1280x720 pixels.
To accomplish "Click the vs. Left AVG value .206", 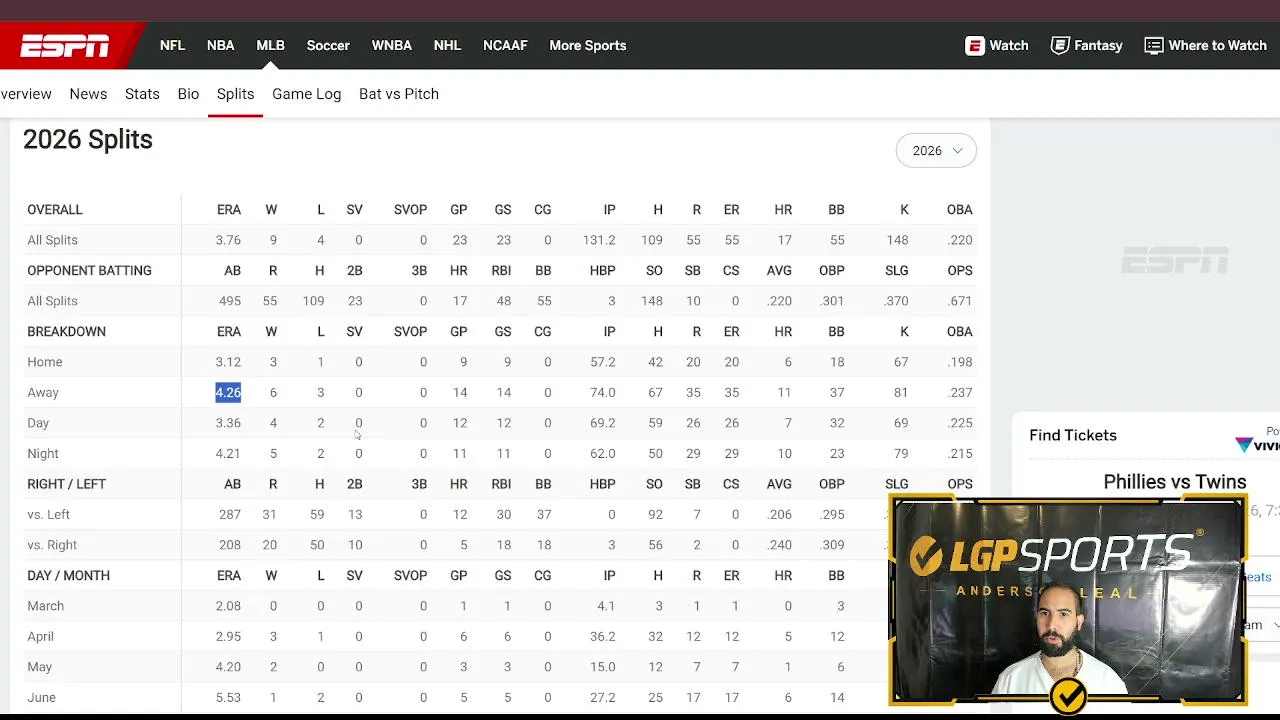I will coord(779,515).
